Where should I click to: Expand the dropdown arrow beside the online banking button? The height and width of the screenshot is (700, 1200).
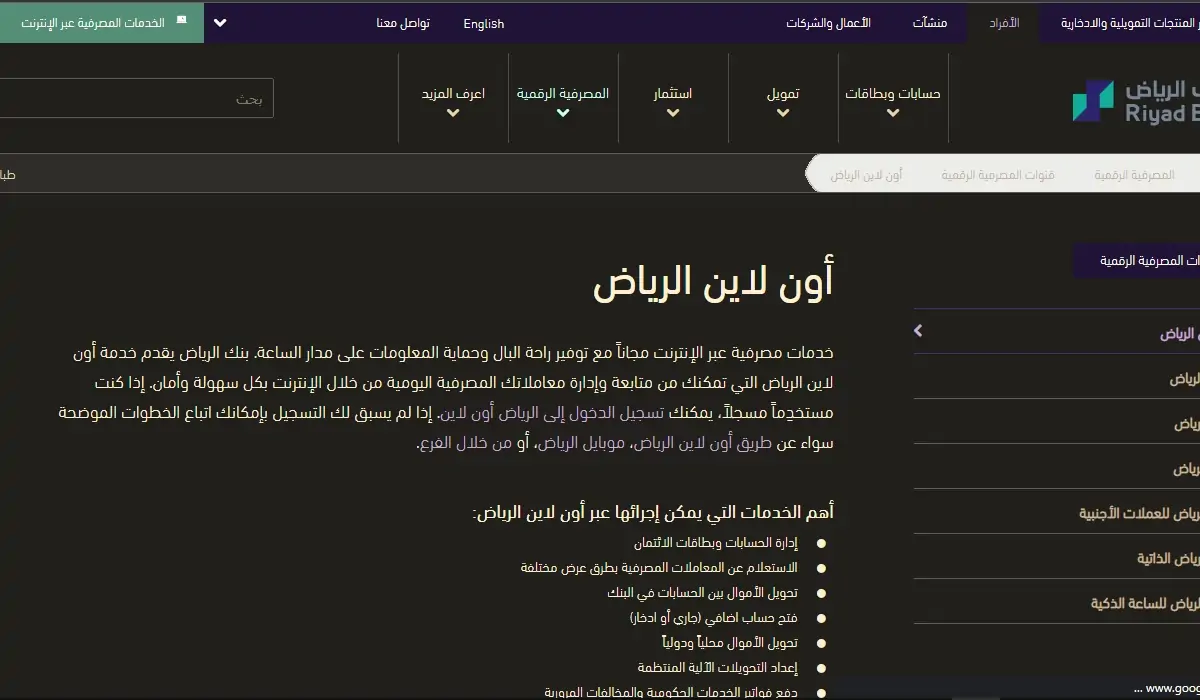click(221, 22)
